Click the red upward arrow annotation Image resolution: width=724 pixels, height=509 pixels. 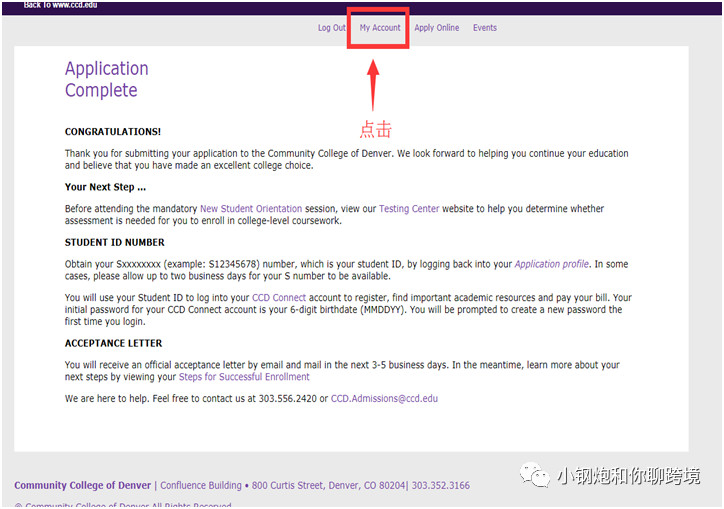(x=373, y=85)
